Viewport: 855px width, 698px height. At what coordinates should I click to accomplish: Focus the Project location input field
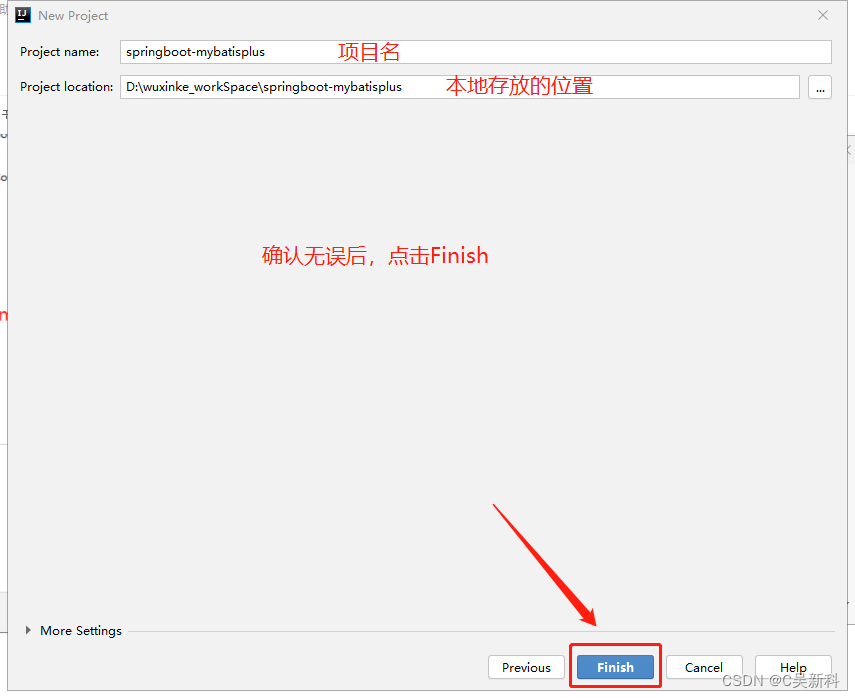460,87
